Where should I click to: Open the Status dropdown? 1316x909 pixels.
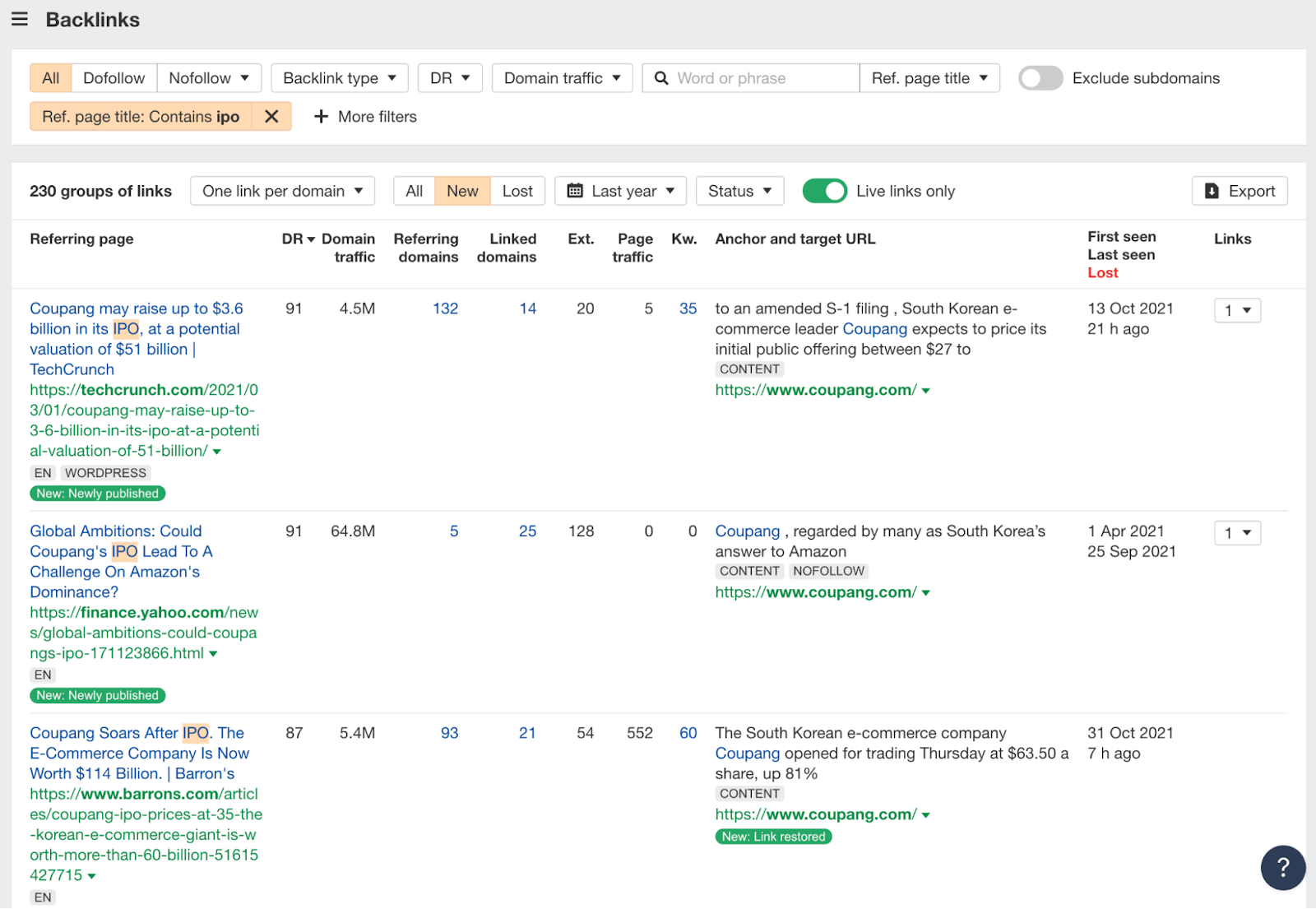click(x=739, y=191)
